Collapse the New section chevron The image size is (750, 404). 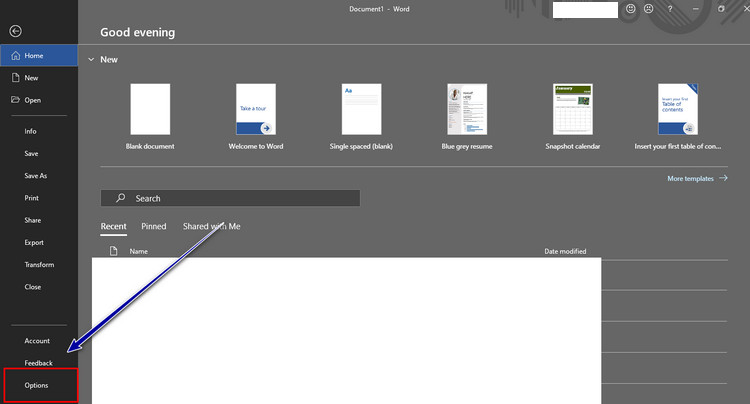click(91, 59)
